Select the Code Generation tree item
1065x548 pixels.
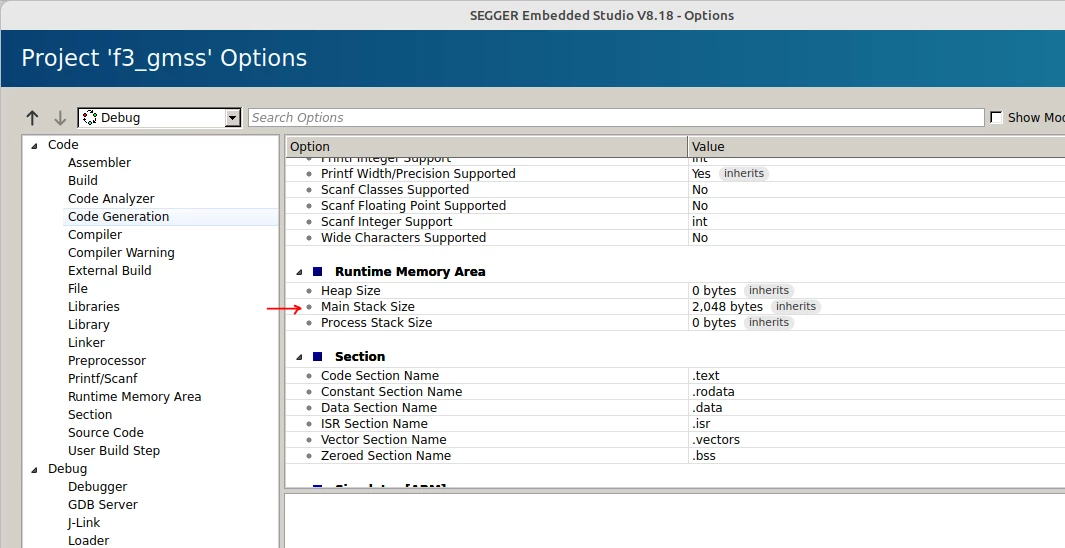pyautogui.click(x=118, y=217)
